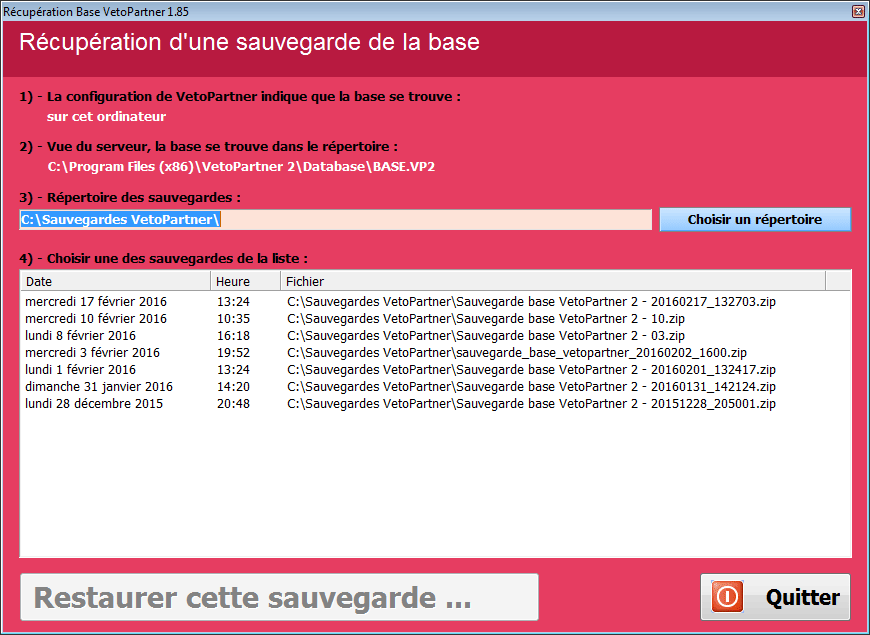870x635 pixels.
Task: Focus the backup directory path field
Action: [336, 220]
